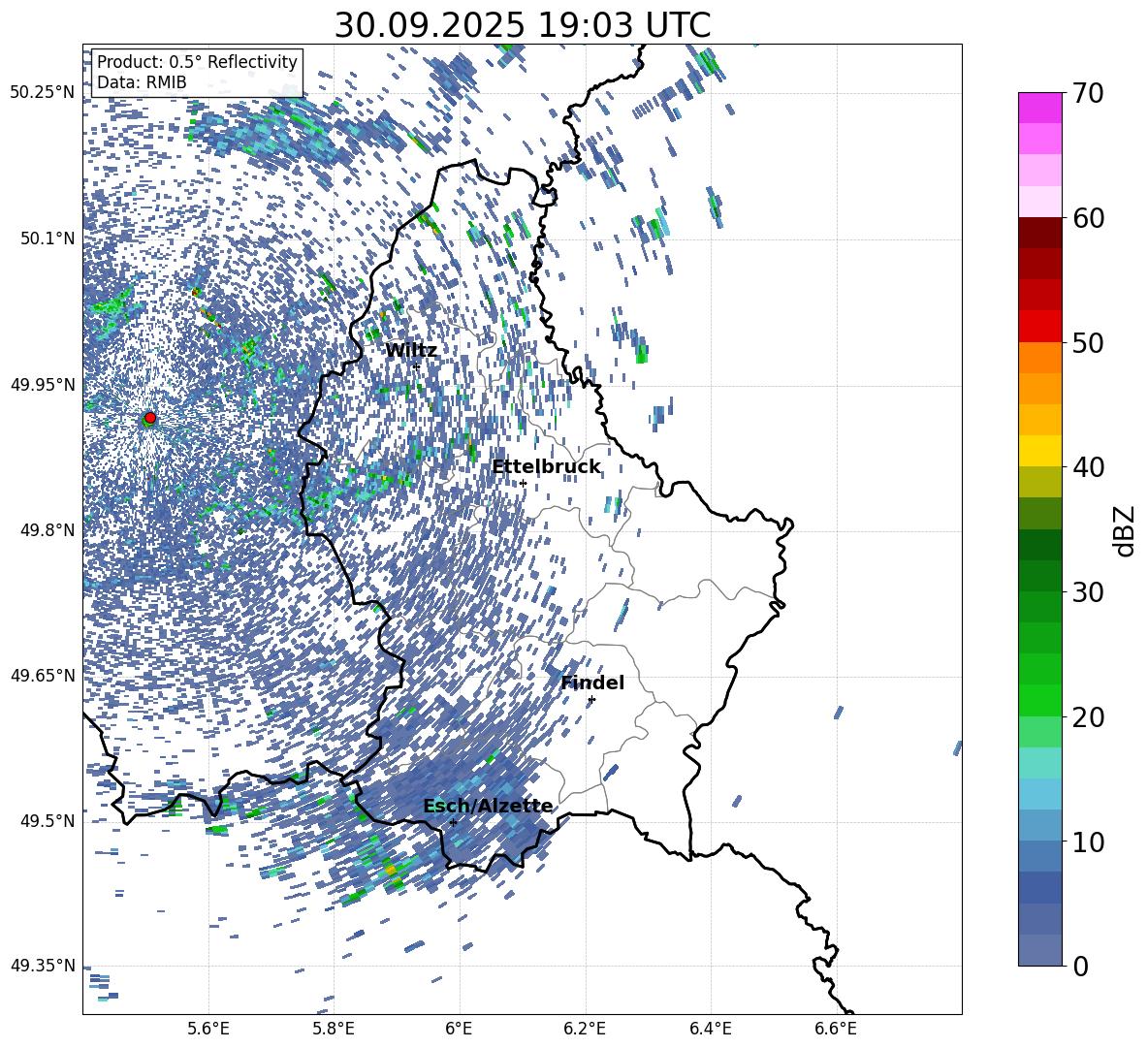
Task: Click the 6.4°E longitude label
Action: click(x=710, y=1029)
